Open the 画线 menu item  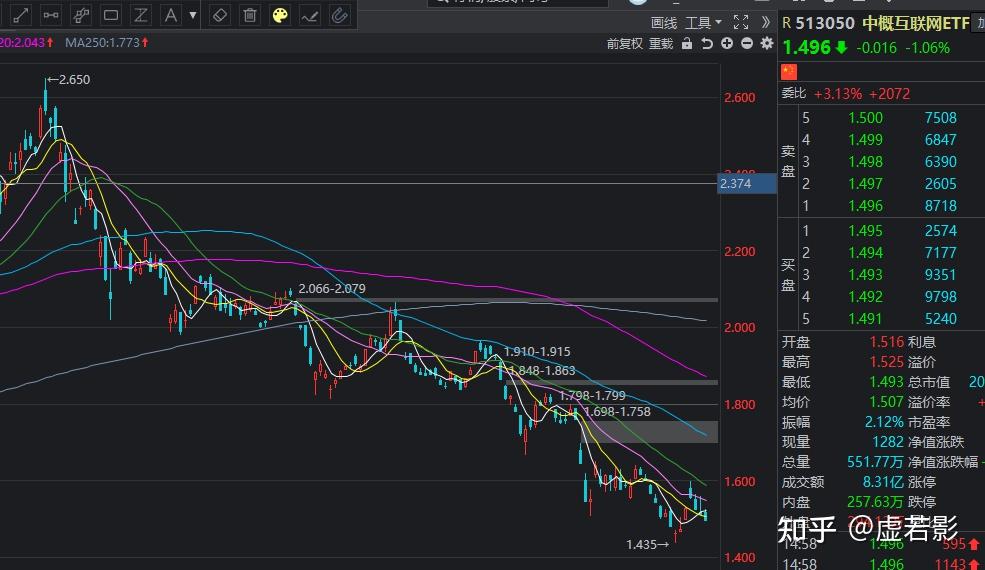click(x=664, y=23)
